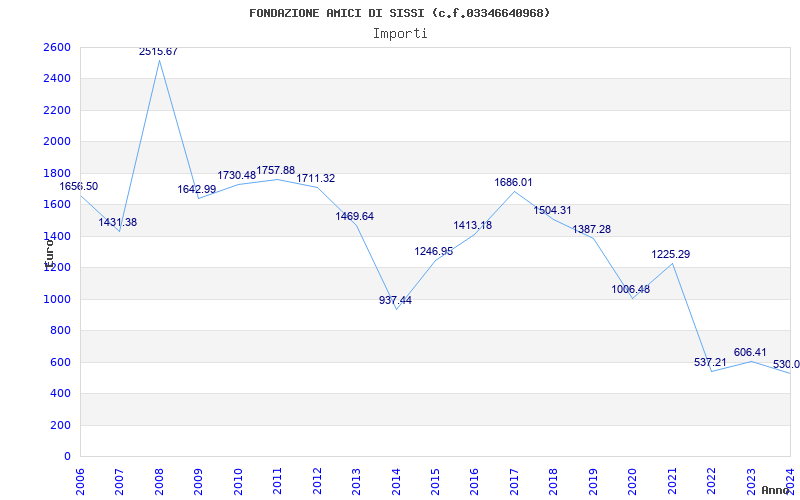Click the y-axis tick 800
Screen dimensions: 800x500
coord(60,331)
